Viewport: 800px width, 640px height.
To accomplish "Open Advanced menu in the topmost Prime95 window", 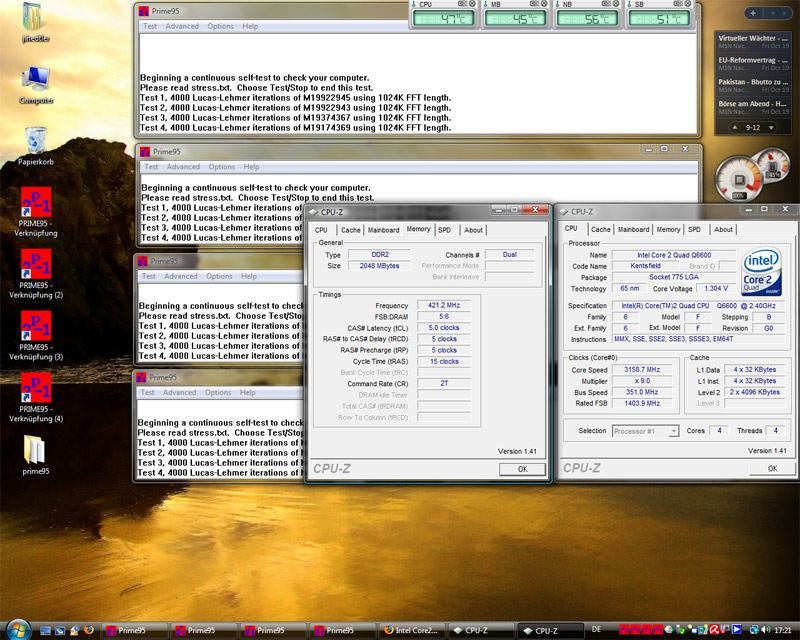I will 182,26.
